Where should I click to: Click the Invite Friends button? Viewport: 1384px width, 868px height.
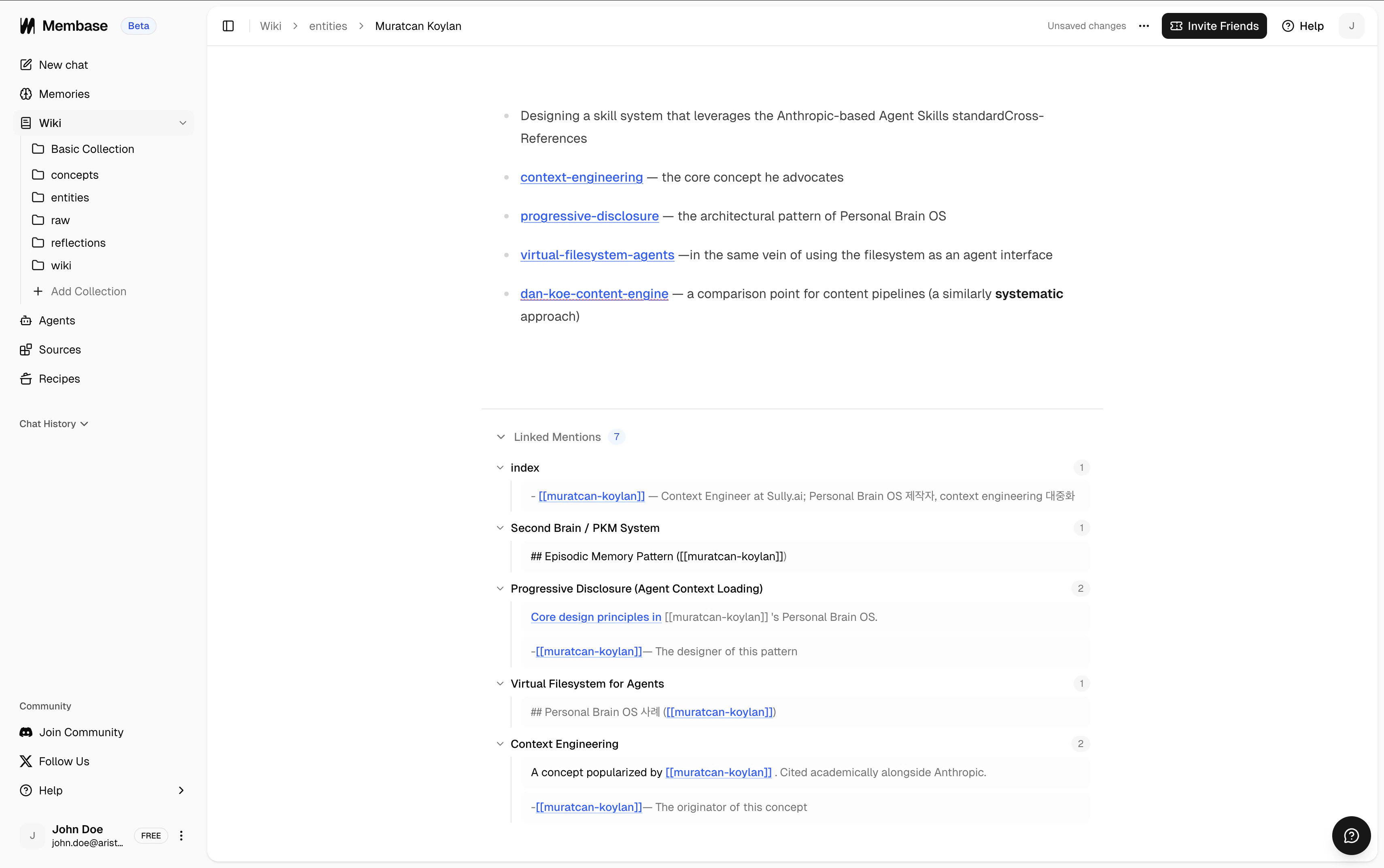[1214, 26]
